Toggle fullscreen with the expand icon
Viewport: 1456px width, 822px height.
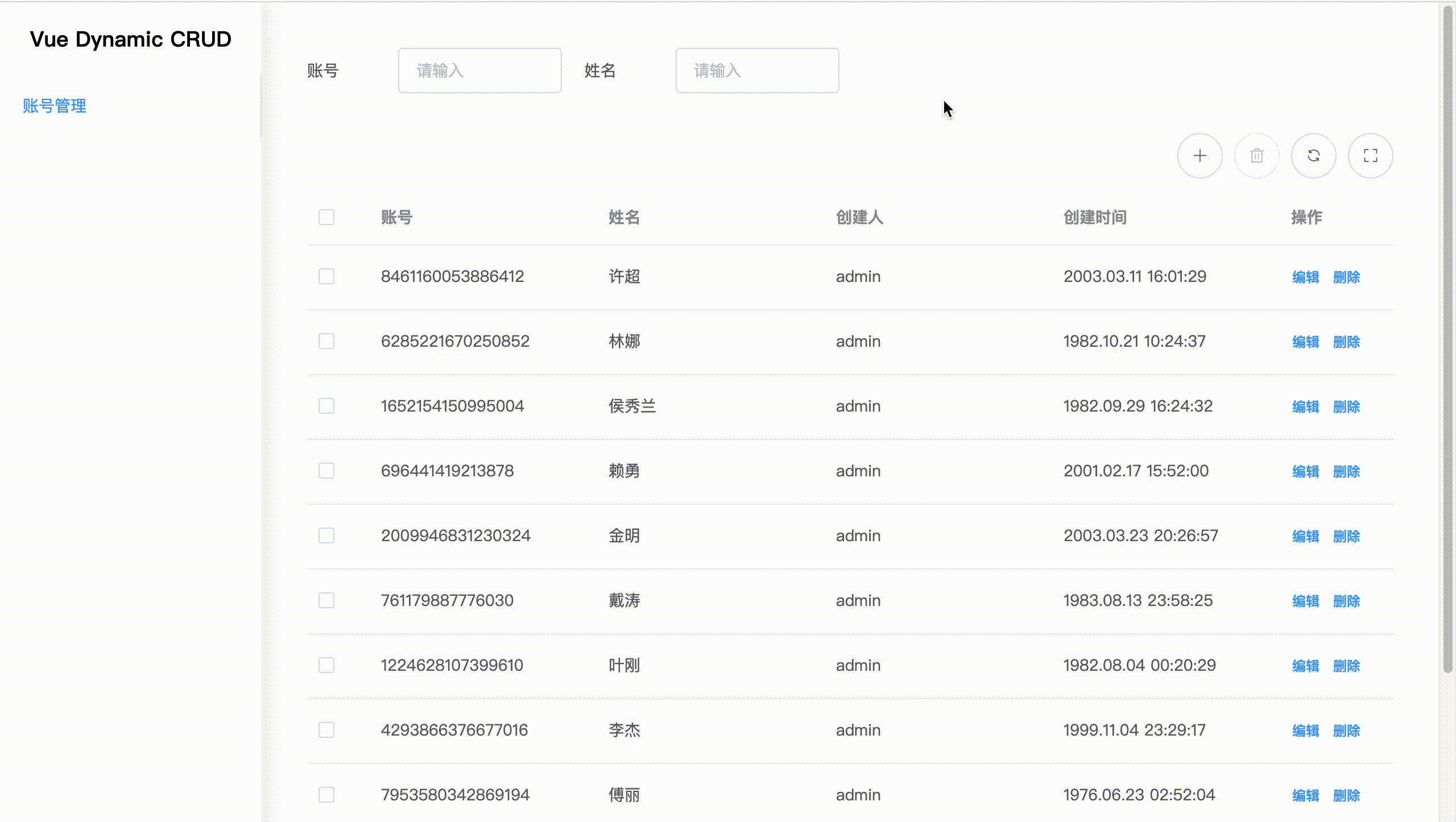tap(1370, 156)
